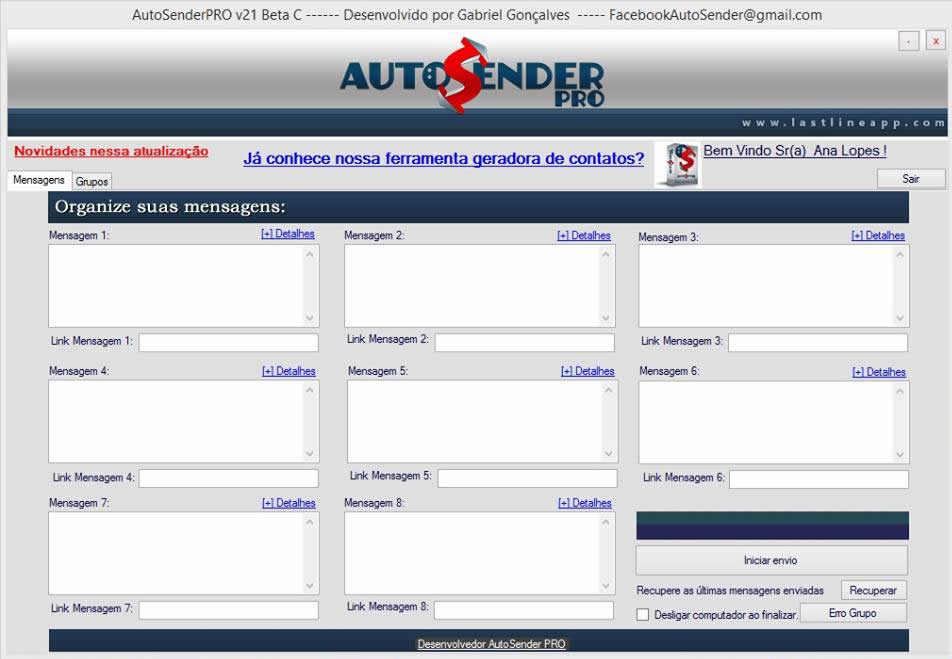
Task: Click scroll-down arrow in Mensagem 5 box
Action: (x=608, y=454)
